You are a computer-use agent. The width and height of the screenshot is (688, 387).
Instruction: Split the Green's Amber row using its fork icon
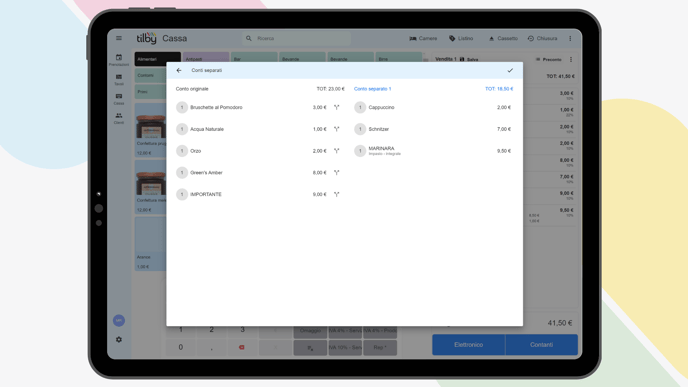tap(337, 173)
